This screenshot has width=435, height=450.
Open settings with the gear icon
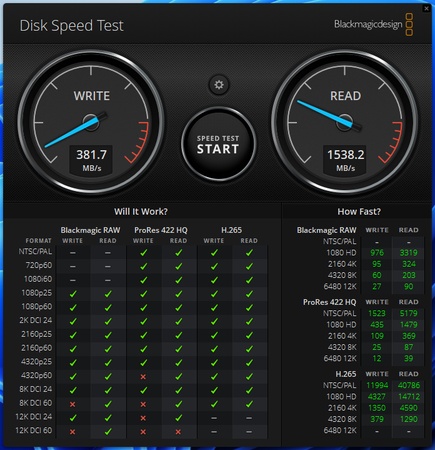219,85
